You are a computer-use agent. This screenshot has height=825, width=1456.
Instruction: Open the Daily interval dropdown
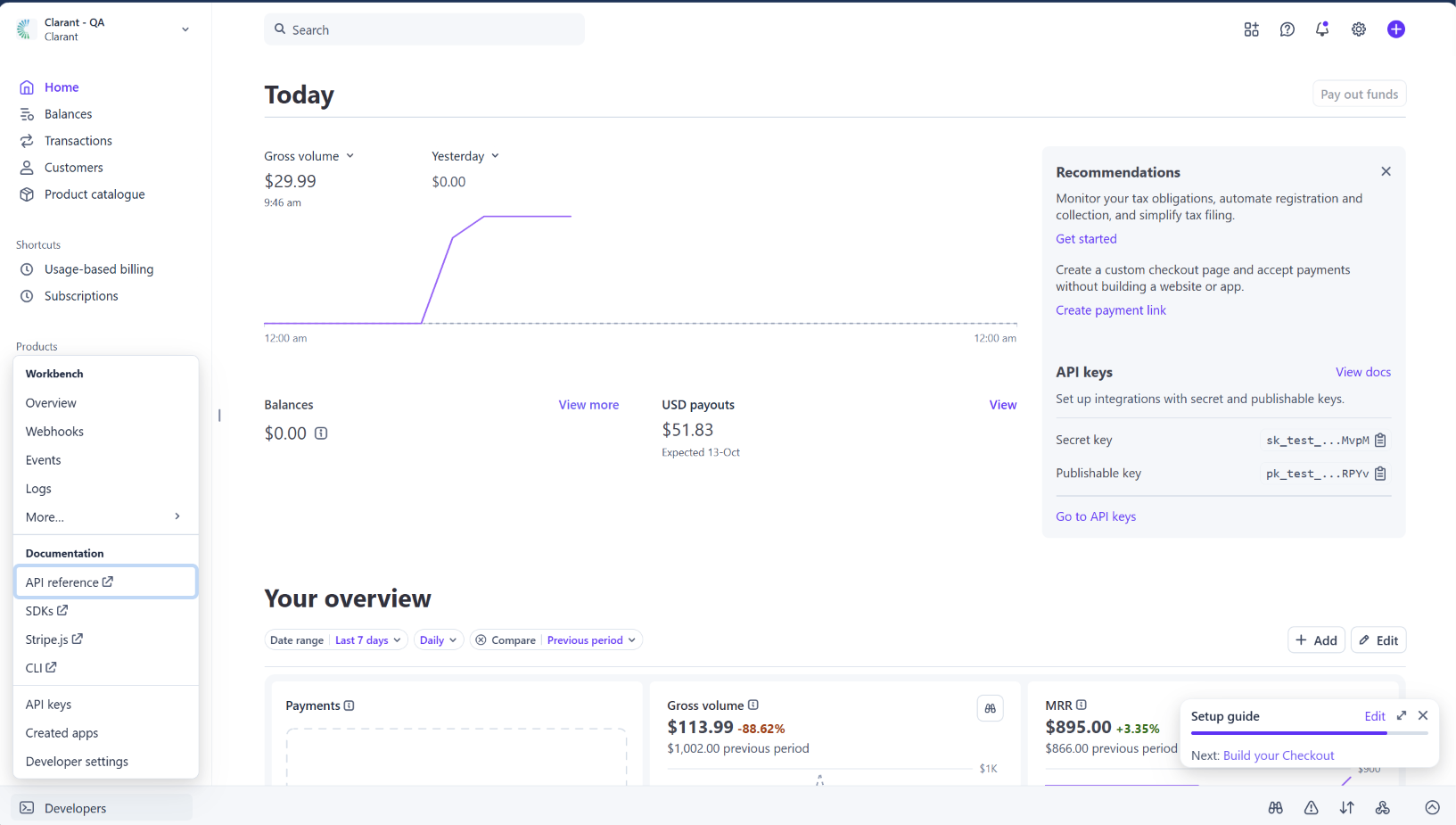point(439,640)
